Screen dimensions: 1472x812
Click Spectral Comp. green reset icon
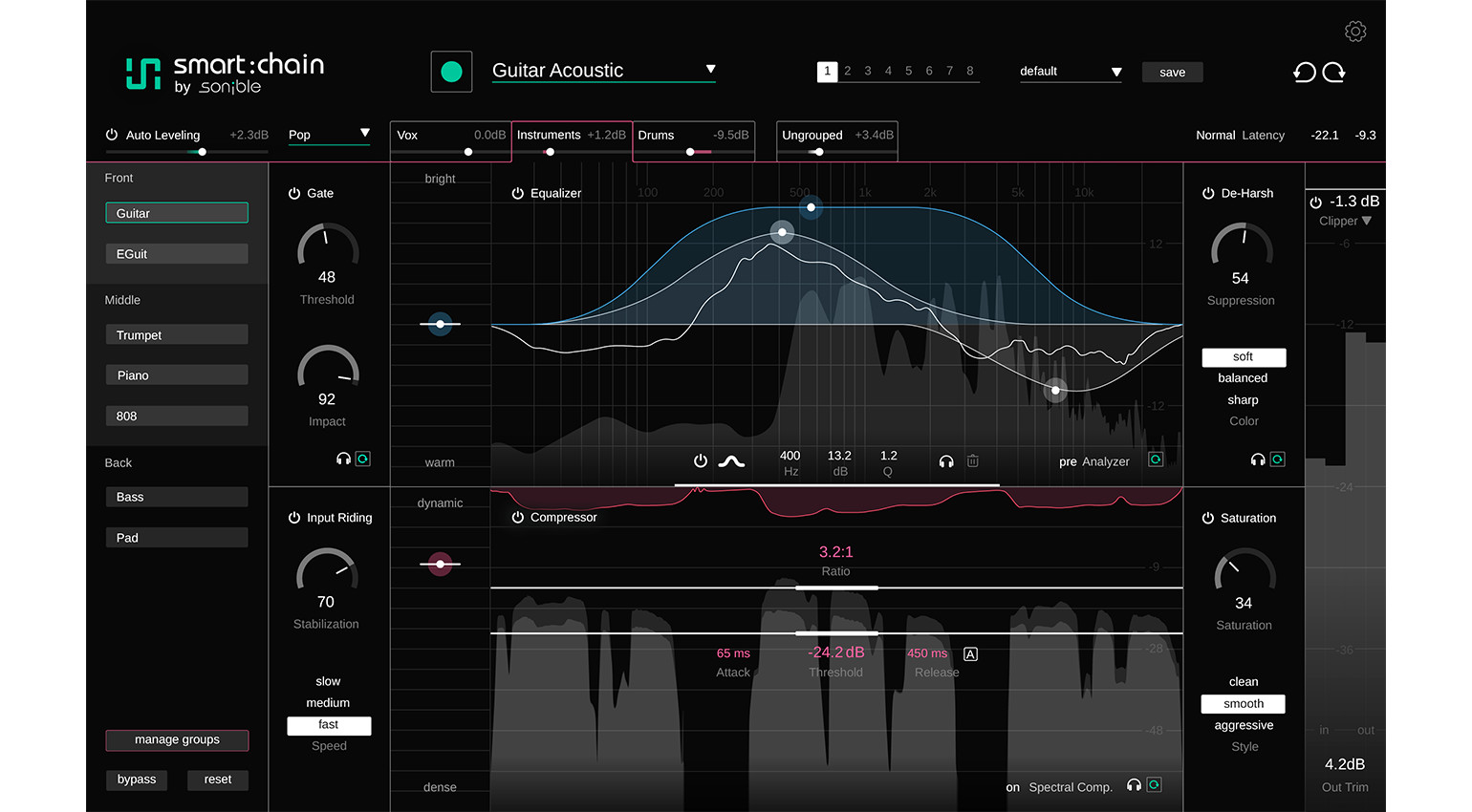(1154, 785)
